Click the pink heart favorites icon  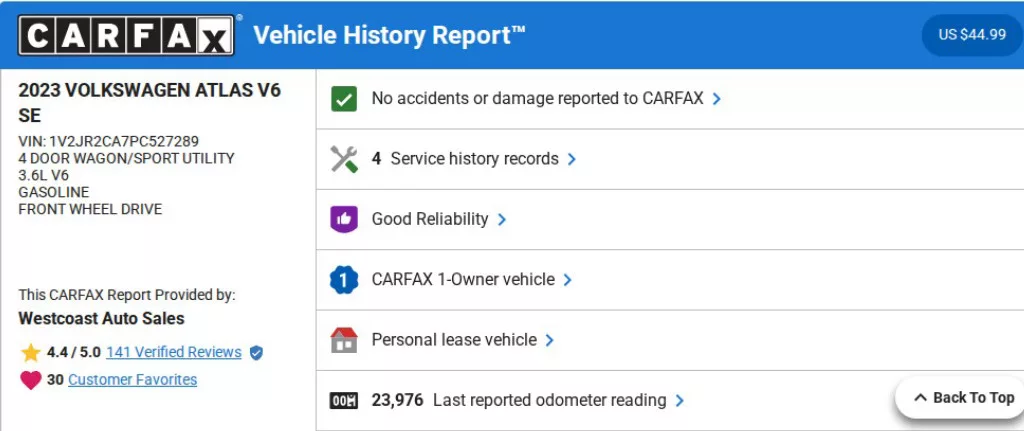pyautogui.click(x=31, y=380)
